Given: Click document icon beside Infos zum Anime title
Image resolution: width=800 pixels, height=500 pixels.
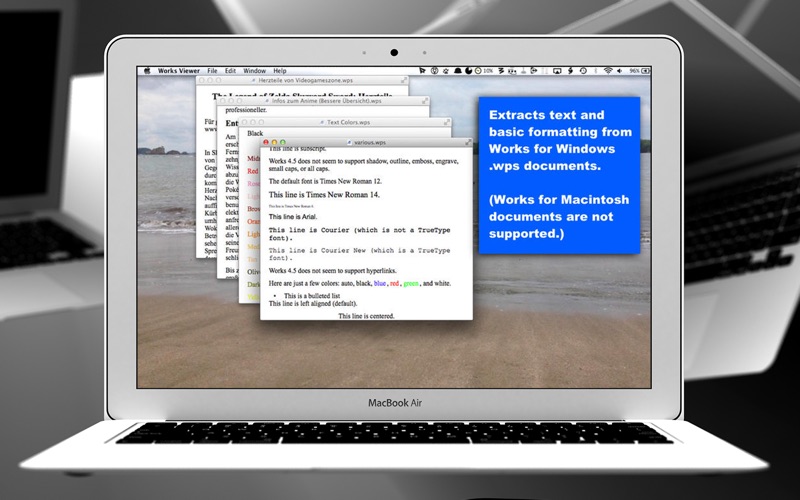Looking at the screenshot, I should [267, 101].
